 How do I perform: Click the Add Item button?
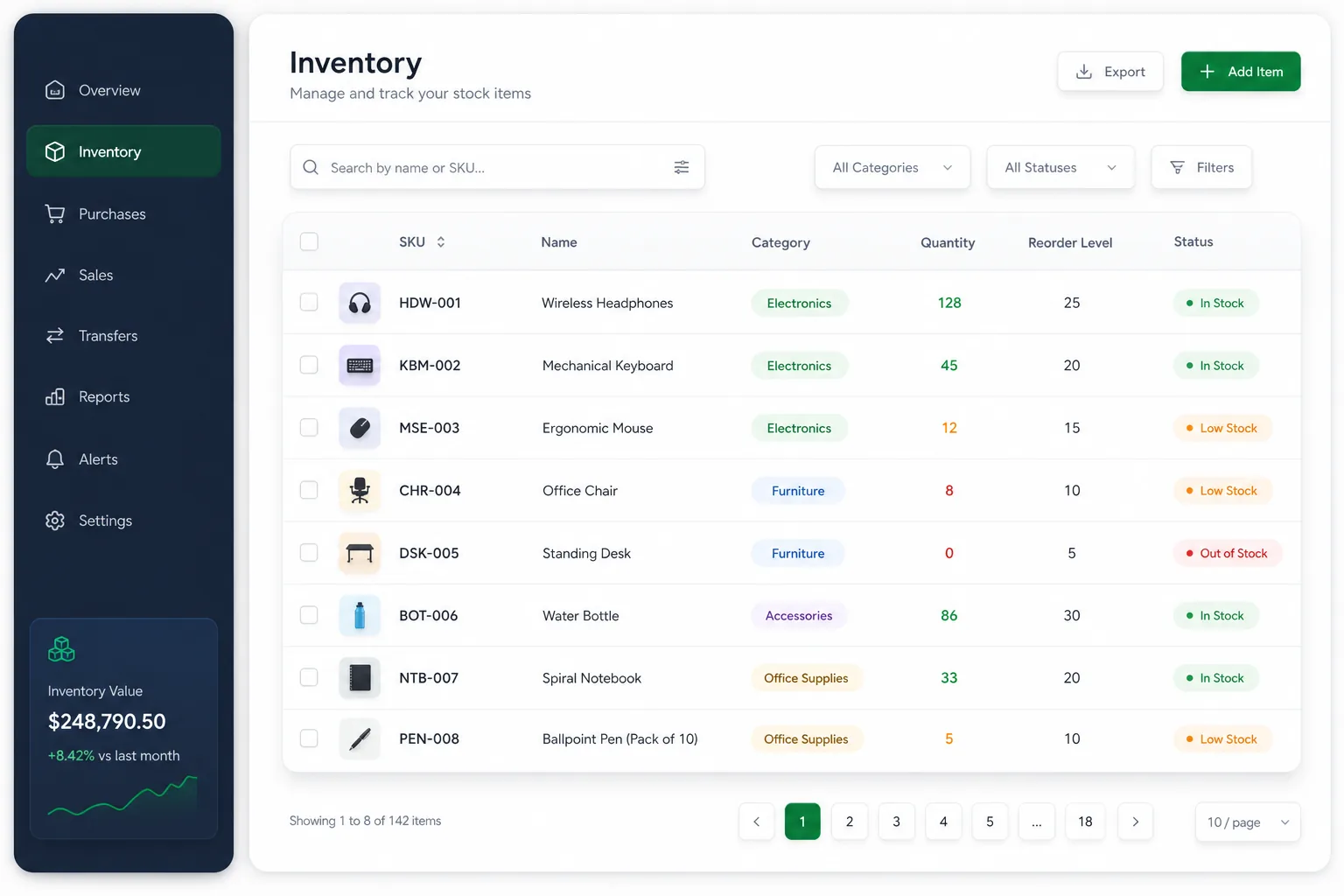click(x=1241, y=72)
